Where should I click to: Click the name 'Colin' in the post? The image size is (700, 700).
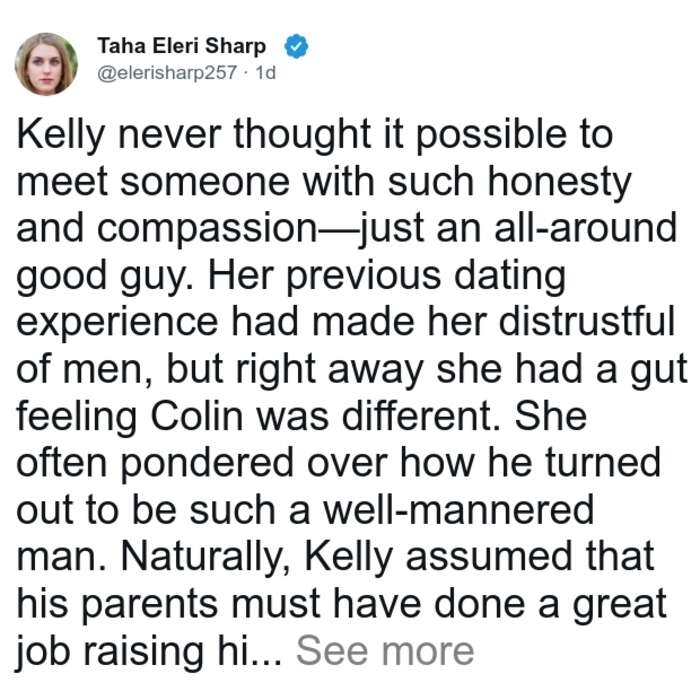pos(196,417)
